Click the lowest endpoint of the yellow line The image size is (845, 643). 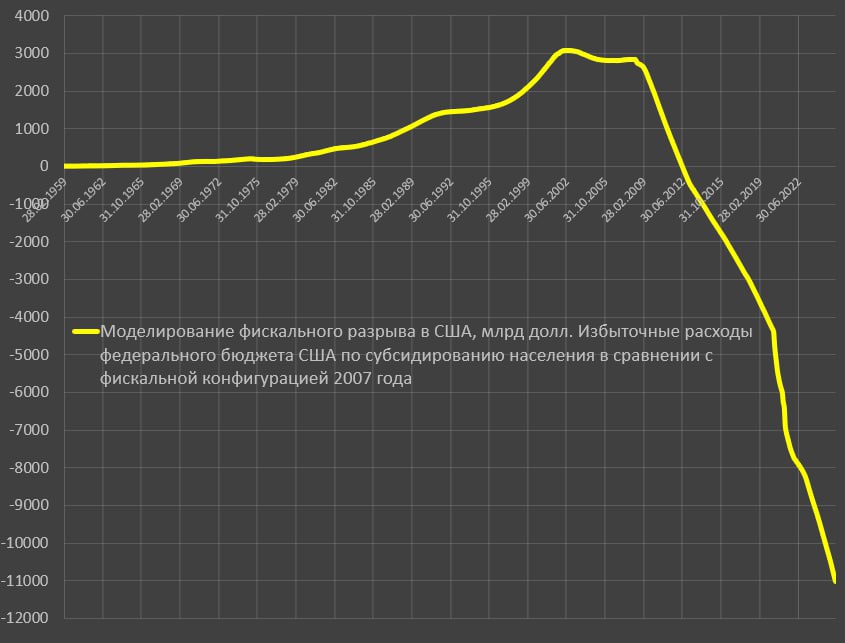834,580
